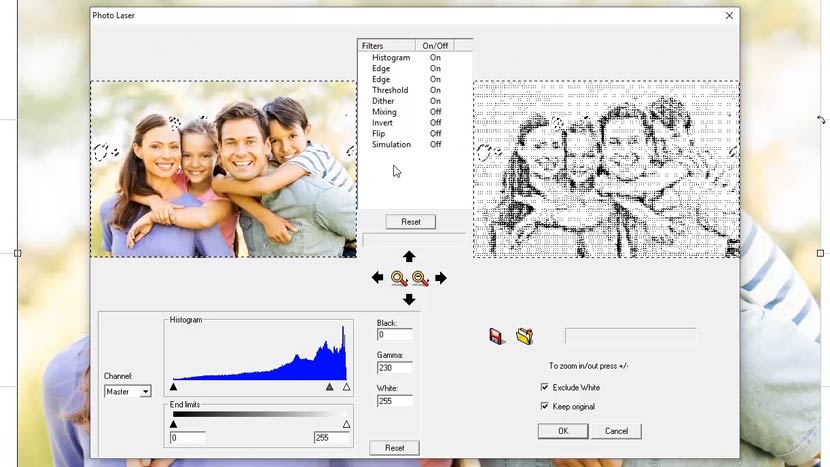This screenshot has height=467, width=830.
Task: Click the gray gamma marker under histogram
Action: tap(330, 387)
